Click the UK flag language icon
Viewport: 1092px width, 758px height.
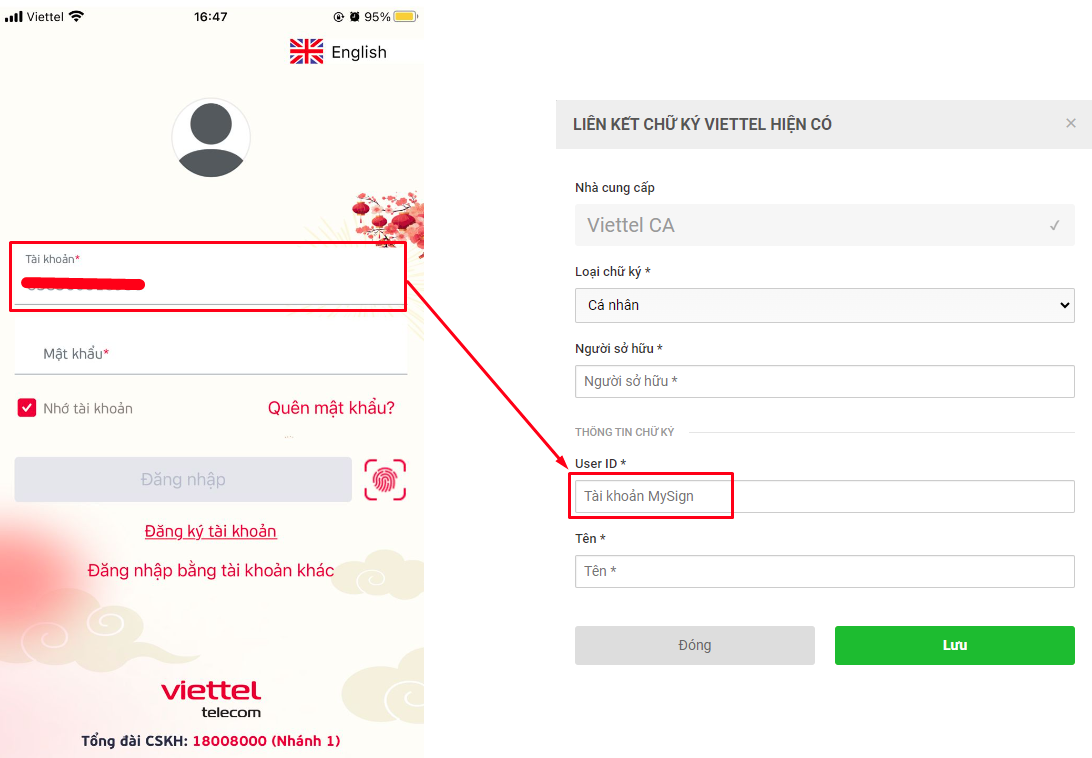click(x=306, y=52)
